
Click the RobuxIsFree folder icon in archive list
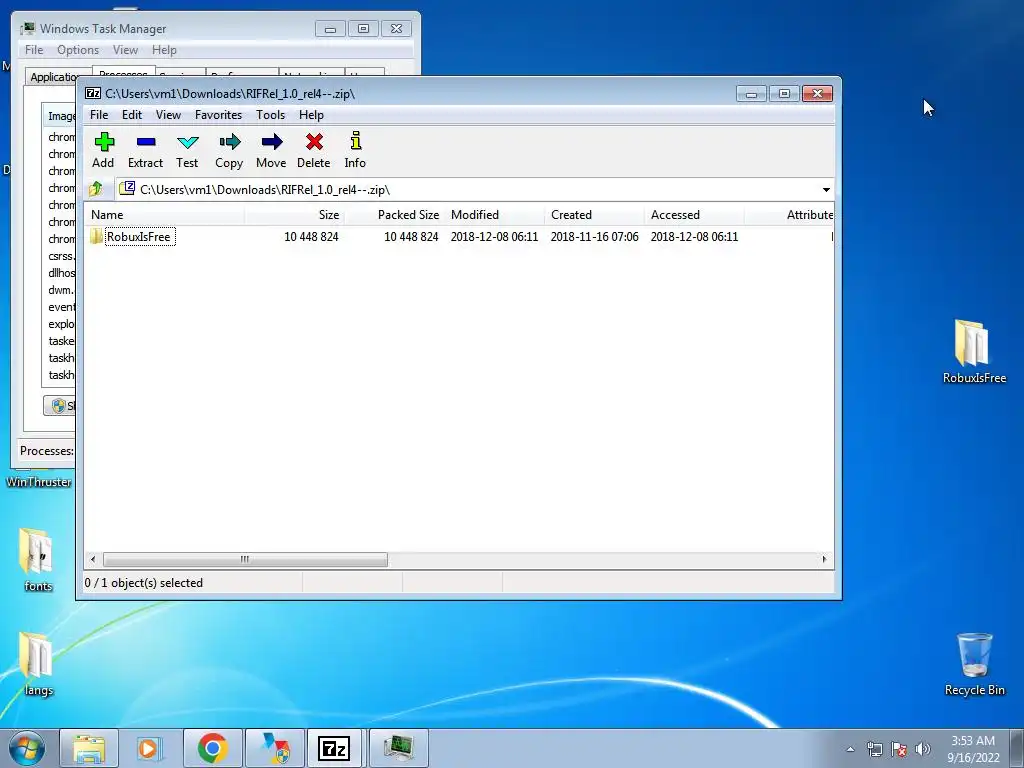pos(97,236)
